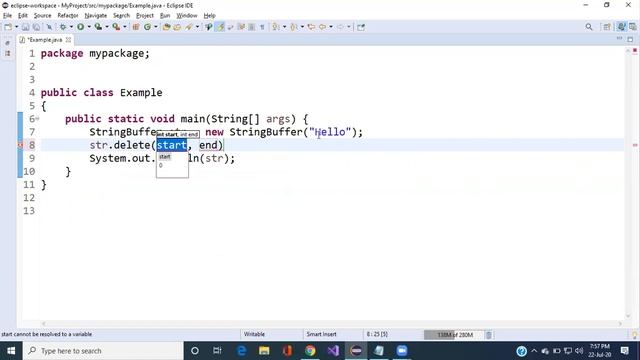Select 'start' in the parameter proposal popup
This screenshot has width=640, height=360.
point(165,157)
